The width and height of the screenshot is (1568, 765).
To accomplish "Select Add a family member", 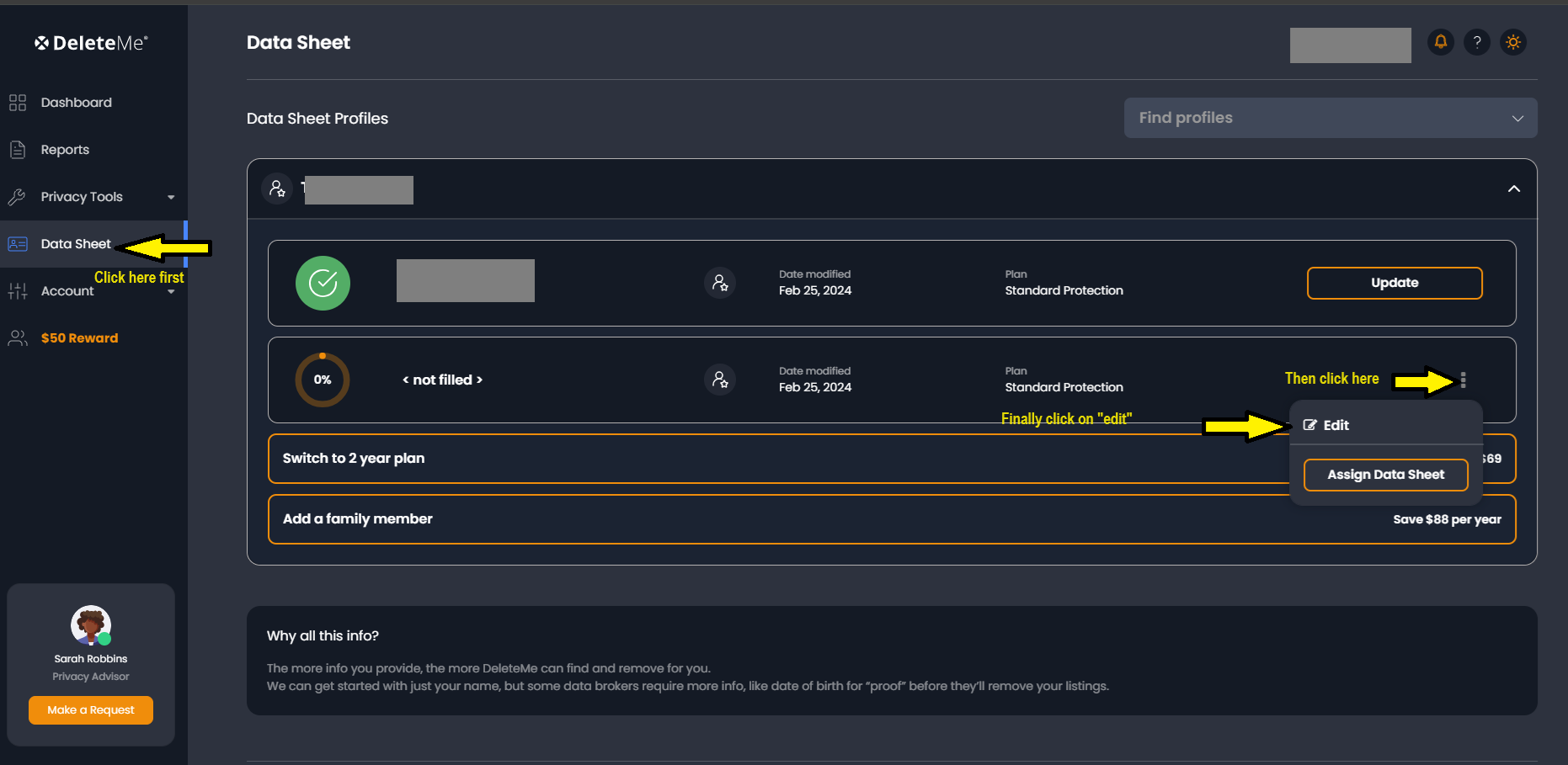I will tap(892, 519).
